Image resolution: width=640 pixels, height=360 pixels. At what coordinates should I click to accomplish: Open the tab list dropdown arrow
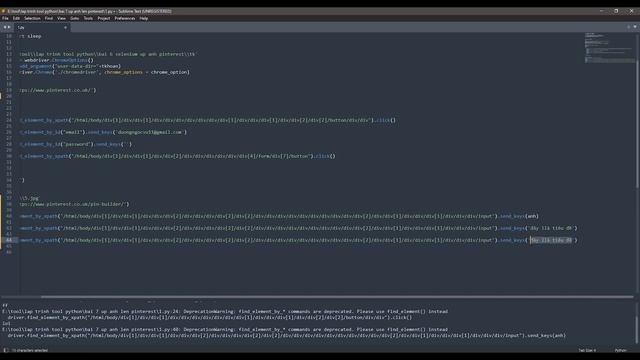pos(635,27)
